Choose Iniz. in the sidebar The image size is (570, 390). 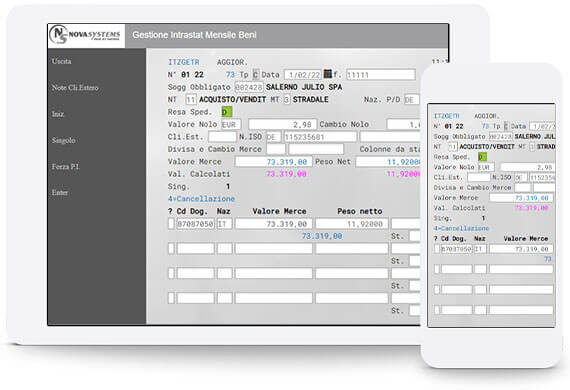(58, 114)
